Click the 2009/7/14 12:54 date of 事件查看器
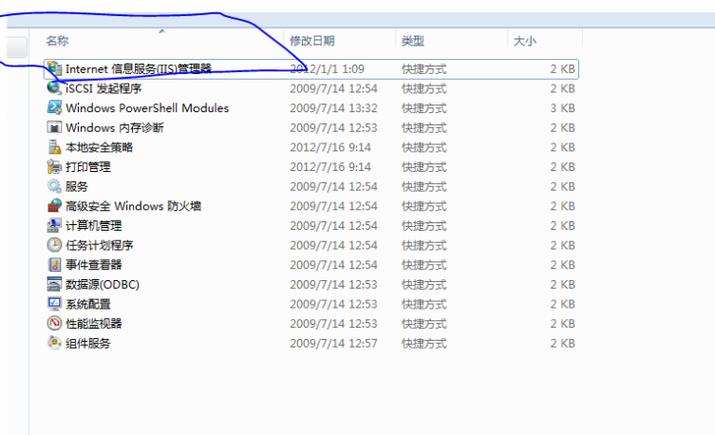This screenshot has height=435, width=715. 334,265
